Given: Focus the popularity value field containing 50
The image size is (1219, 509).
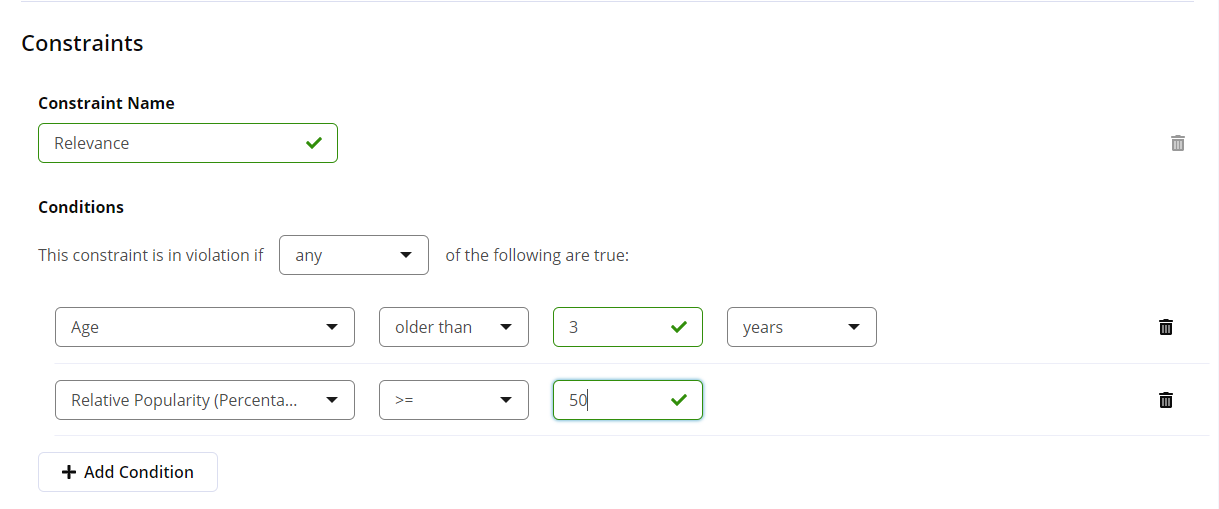Looking at the screenshot, I should click(628, 400).
